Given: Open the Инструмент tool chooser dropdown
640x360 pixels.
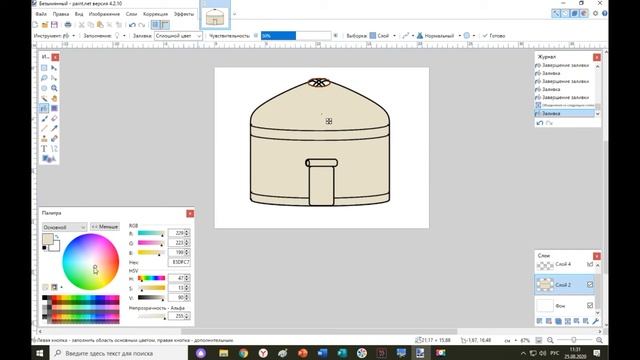Looking at the screenshot, I should point(69,36).
